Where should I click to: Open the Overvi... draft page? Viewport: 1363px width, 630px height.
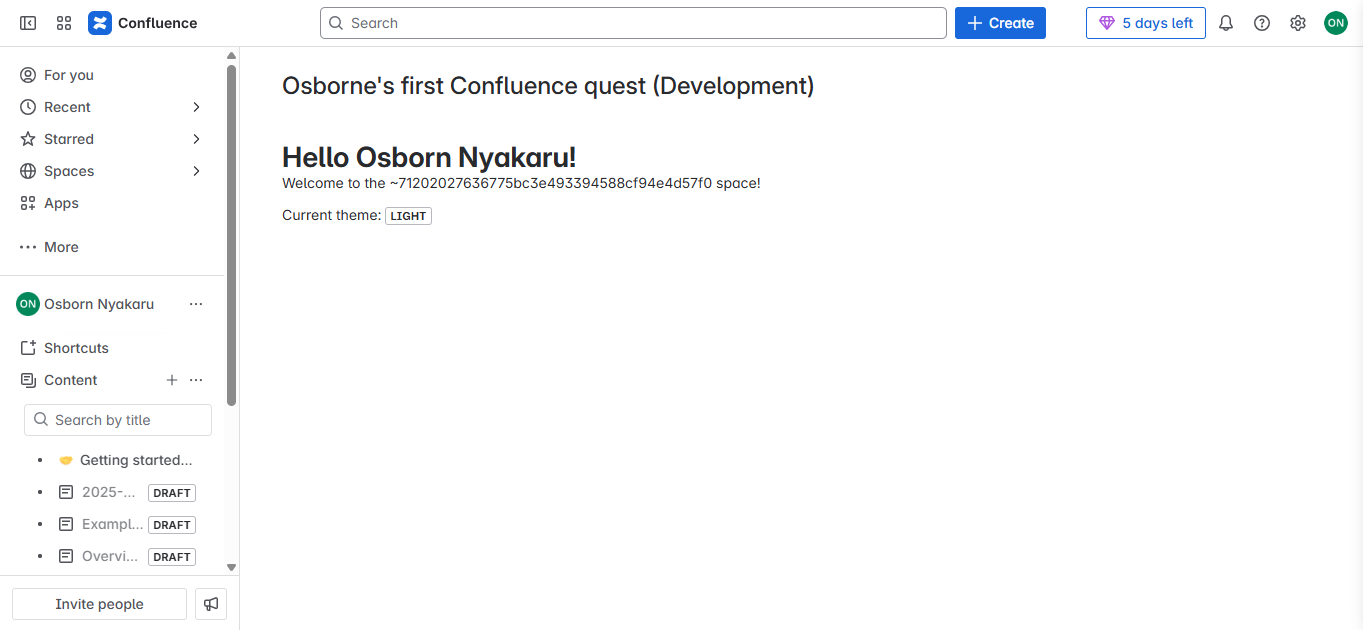coord(110,556)
